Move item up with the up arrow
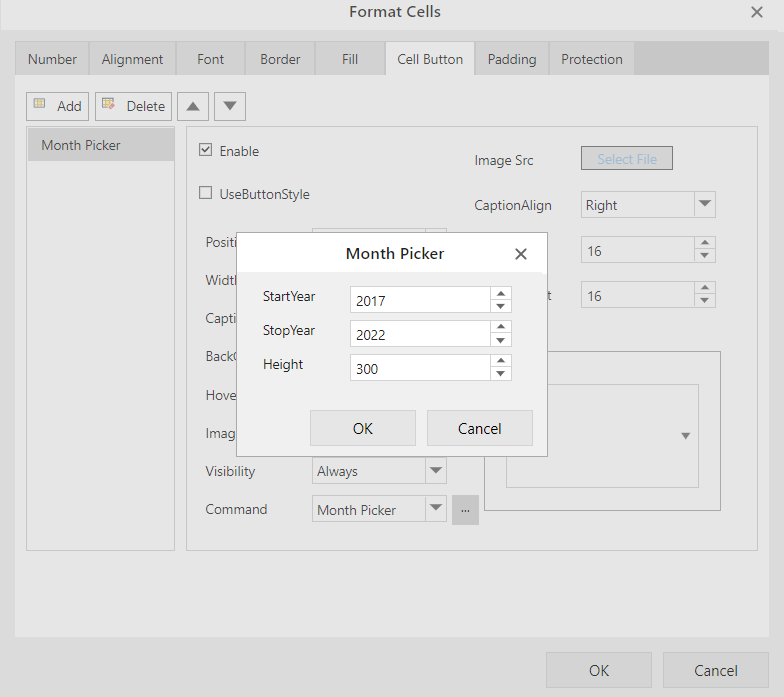Viewport: 784px width, 697px height. tap(193, 106)
